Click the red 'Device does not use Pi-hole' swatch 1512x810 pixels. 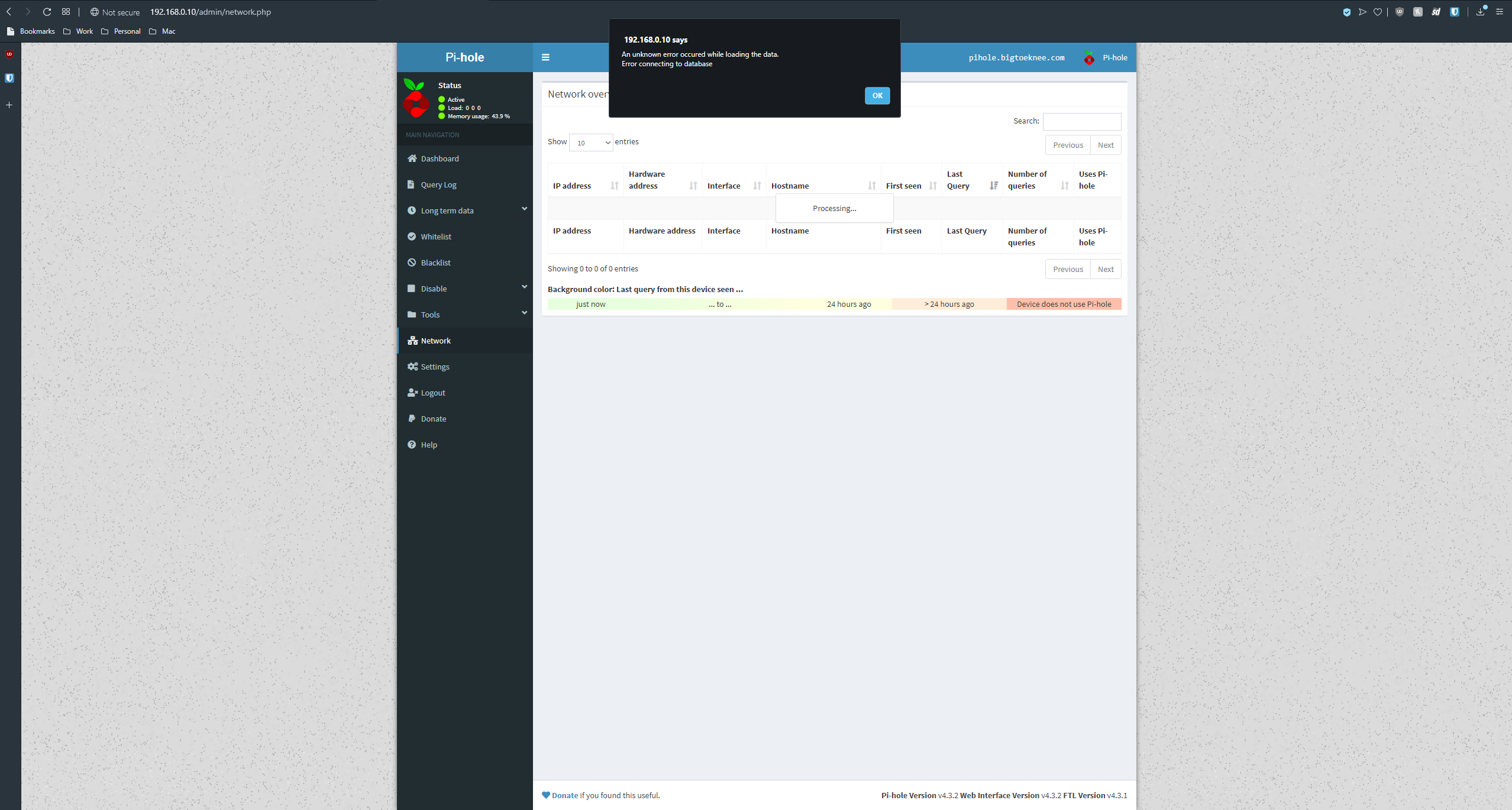click(1064, 304)
